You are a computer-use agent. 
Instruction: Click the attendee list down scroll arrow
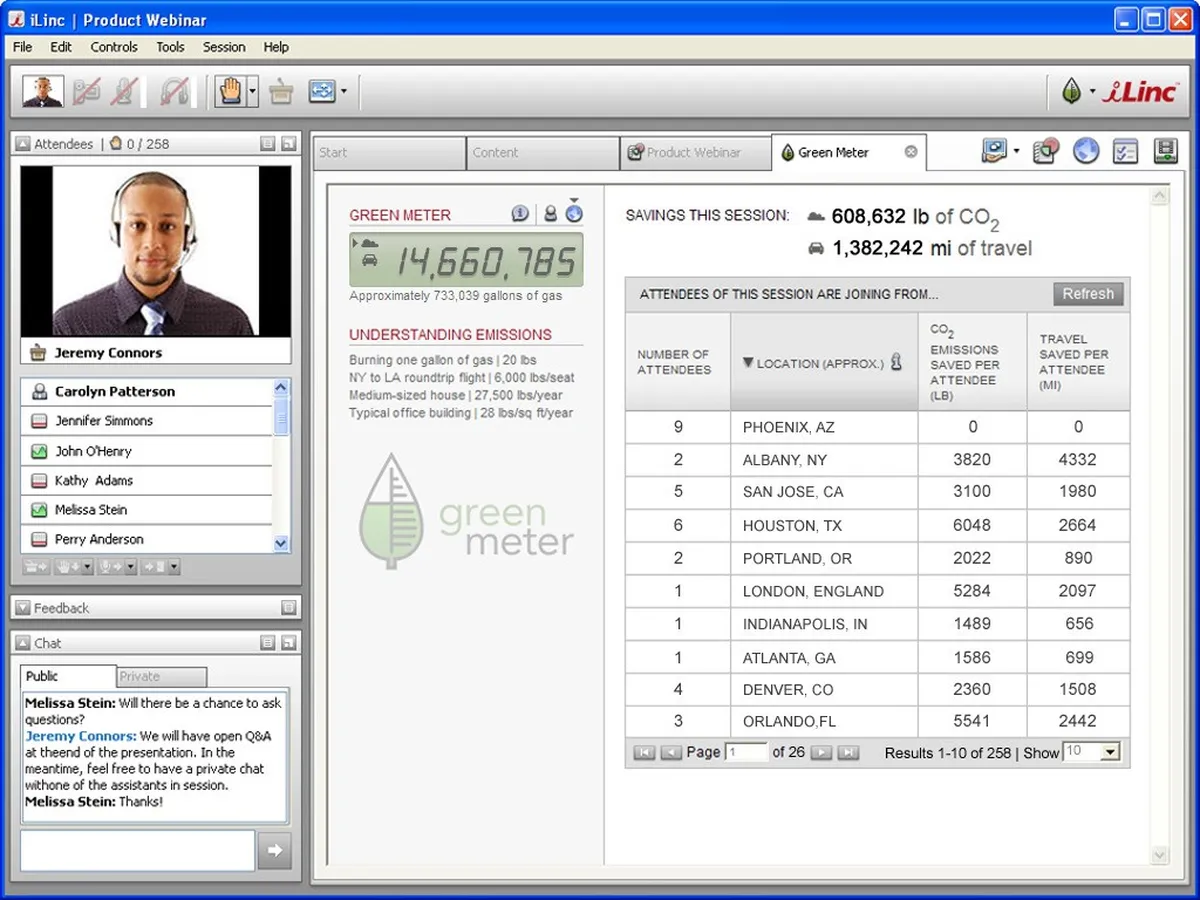(x=281, y=543)
